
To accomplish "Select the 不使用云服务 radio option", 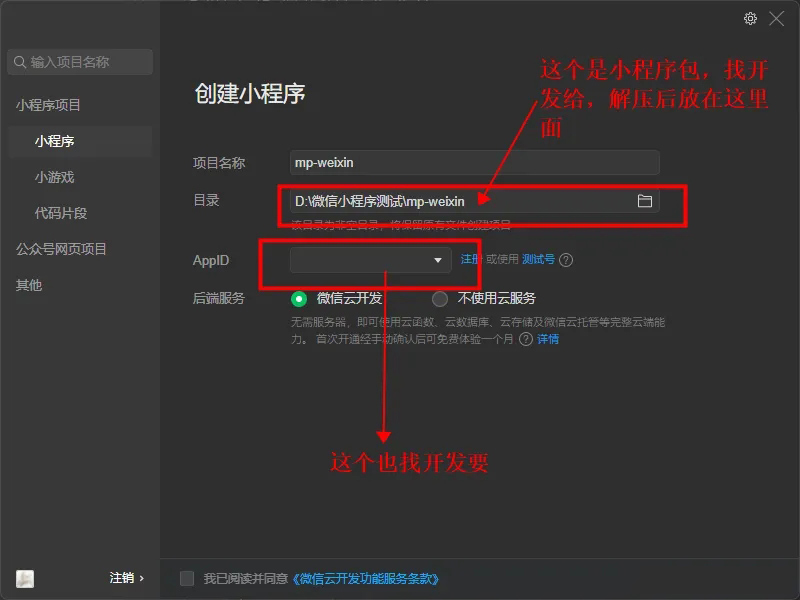I will tap(440, 298).
